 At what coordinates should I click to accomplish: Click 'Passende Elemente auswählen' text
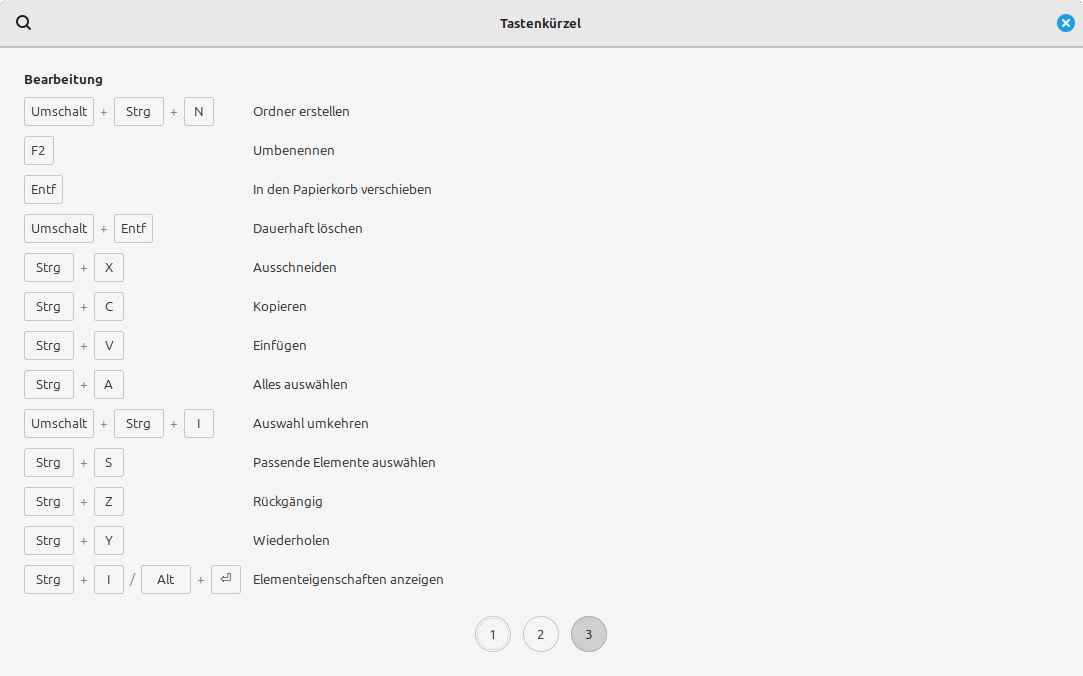coord(344,463)
